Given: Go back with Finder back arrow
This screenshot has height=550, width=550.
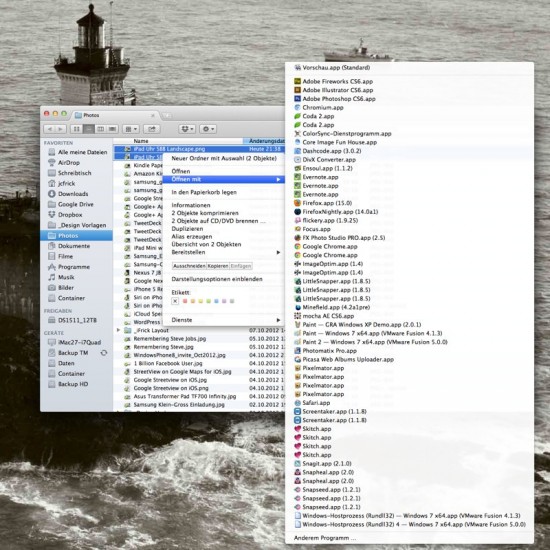Looking at the screenshot, I should 49,129.
